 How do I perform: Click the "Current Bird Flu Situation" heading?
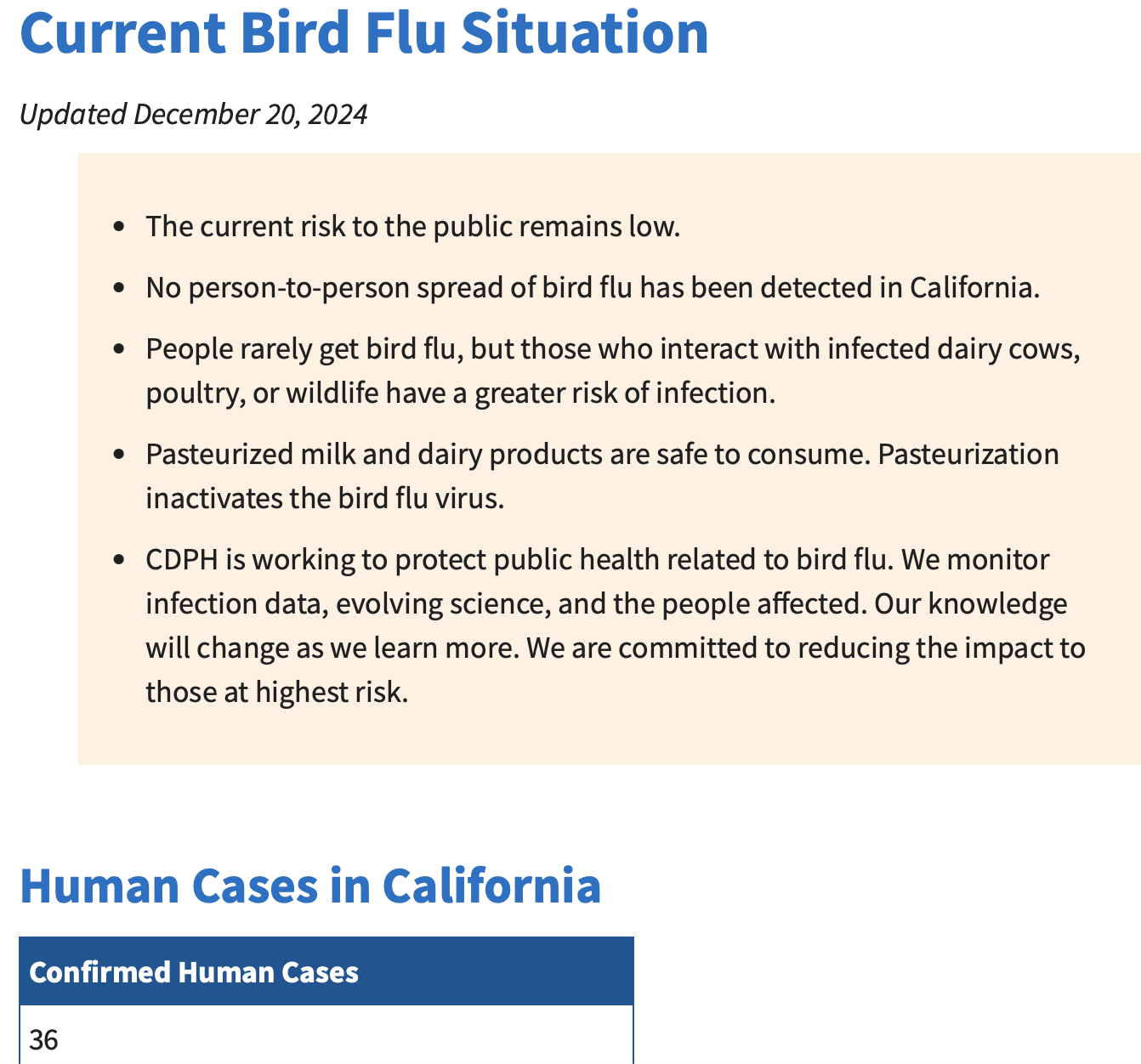point(364,32)
